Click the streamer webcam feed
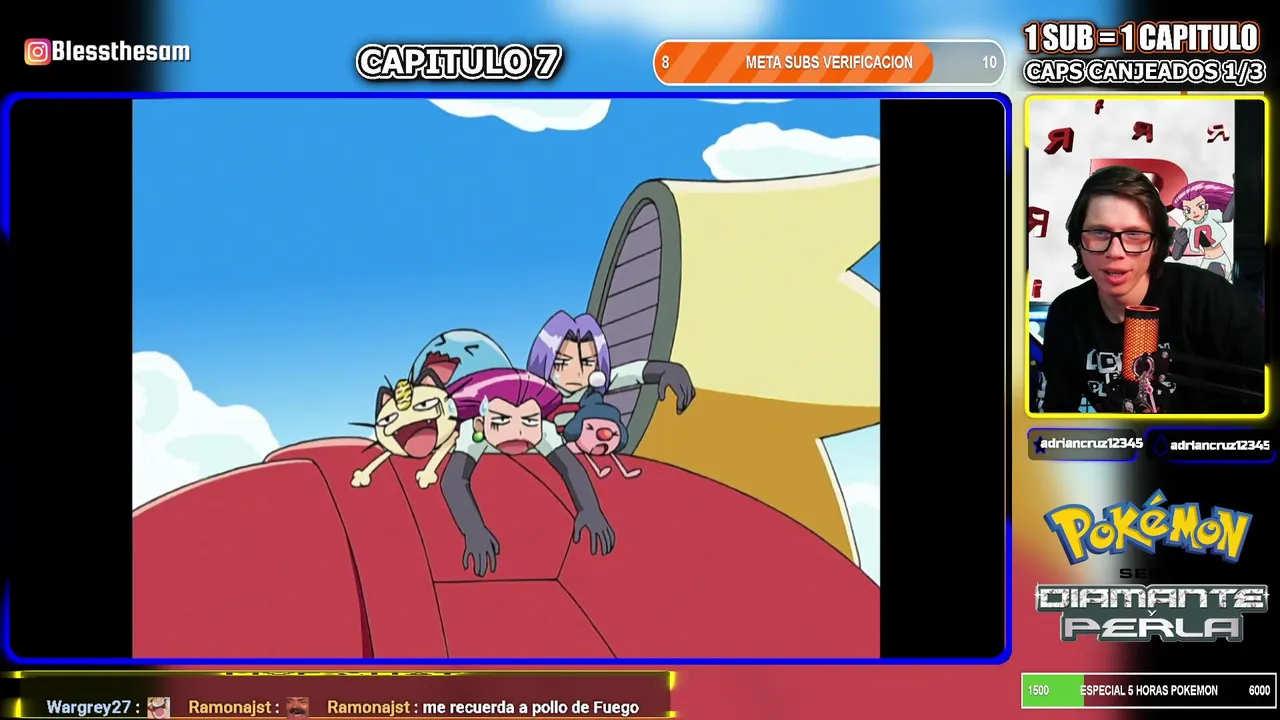 click(x=1146, y=256)
